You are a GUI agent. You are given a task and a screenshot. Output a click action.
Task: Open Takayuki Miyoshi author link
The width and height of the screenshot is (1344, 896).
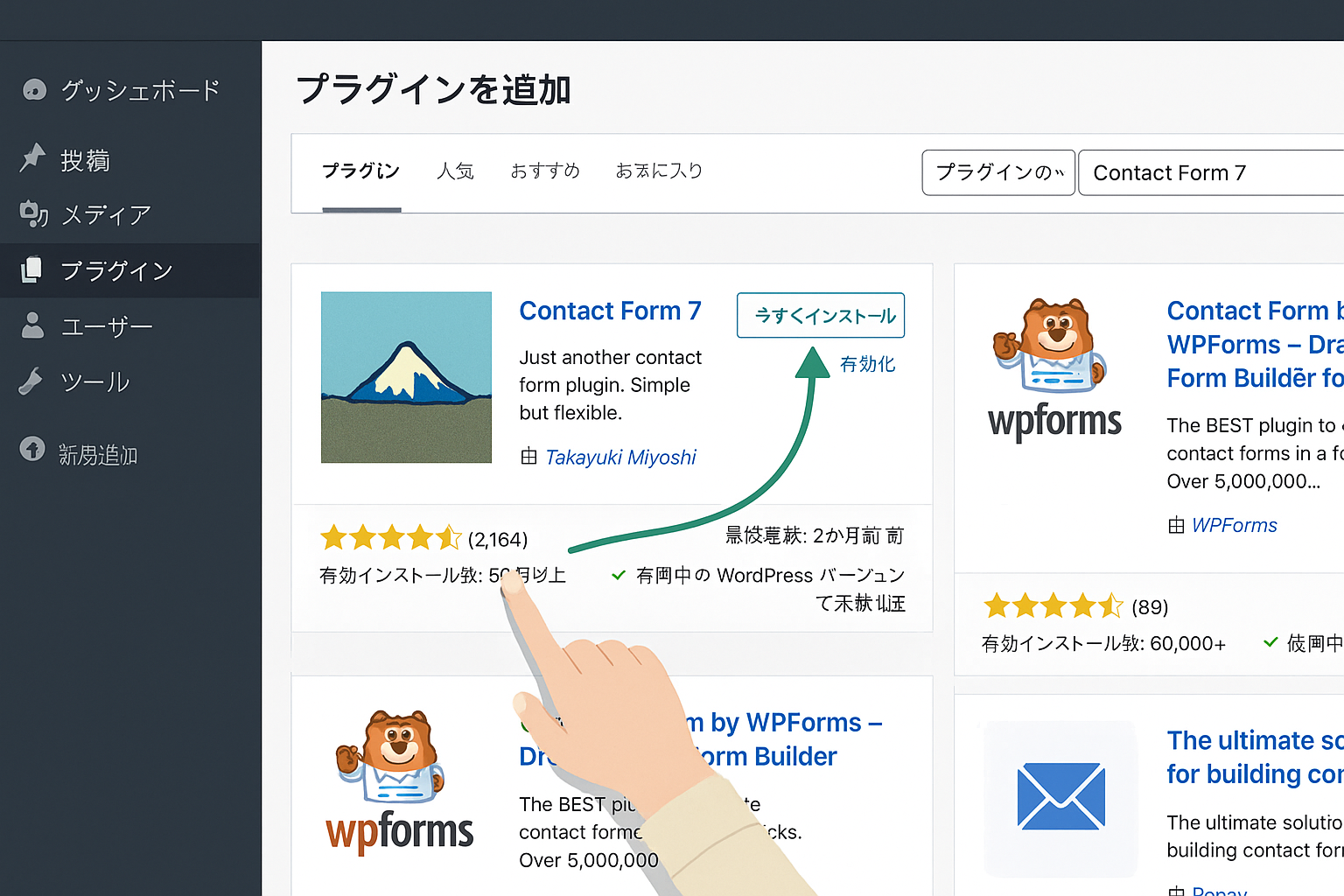620,457
